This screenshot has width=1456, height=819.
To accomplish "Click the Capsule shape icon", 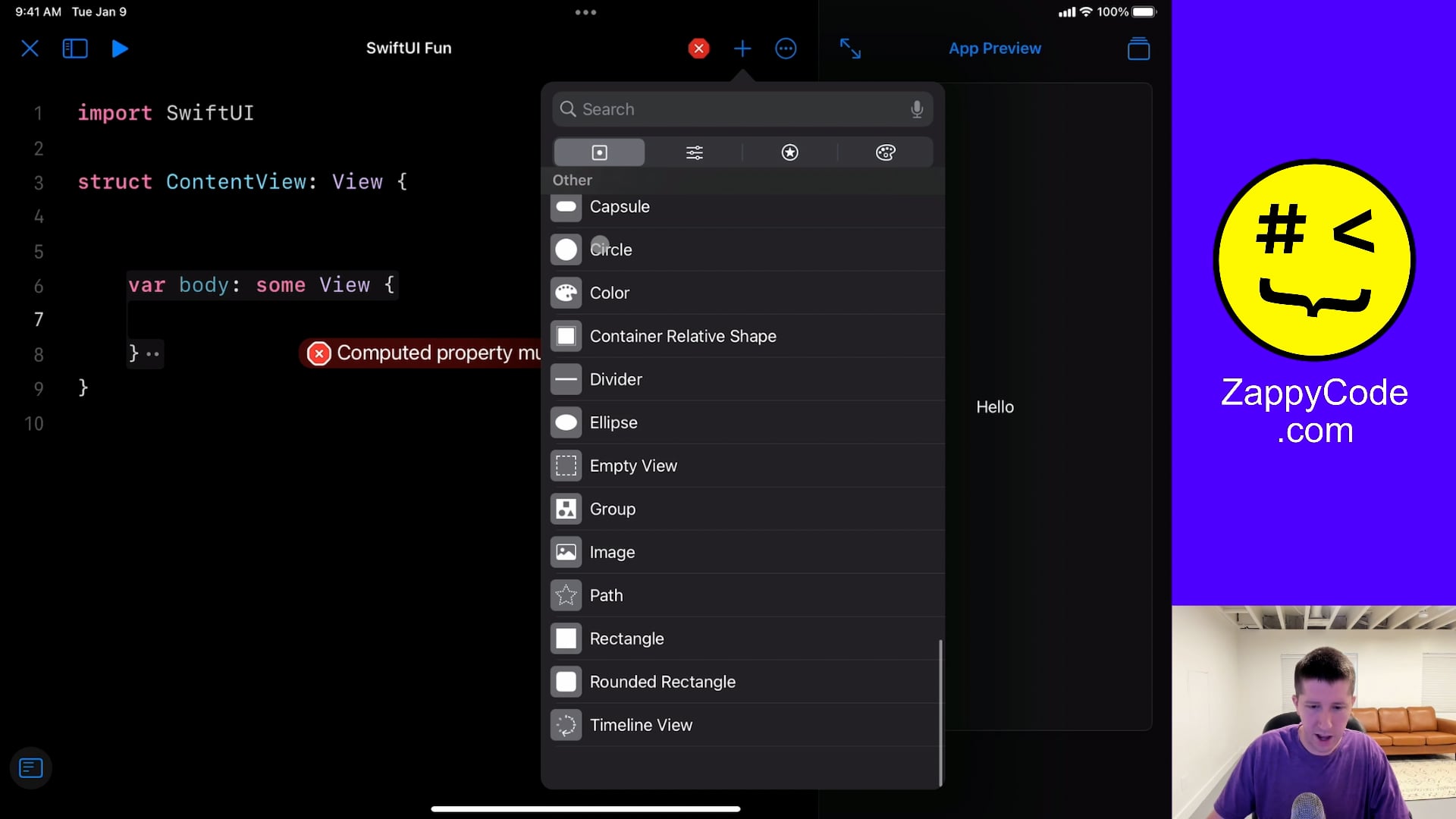I will pyautogui.click(x=566, y=206).
